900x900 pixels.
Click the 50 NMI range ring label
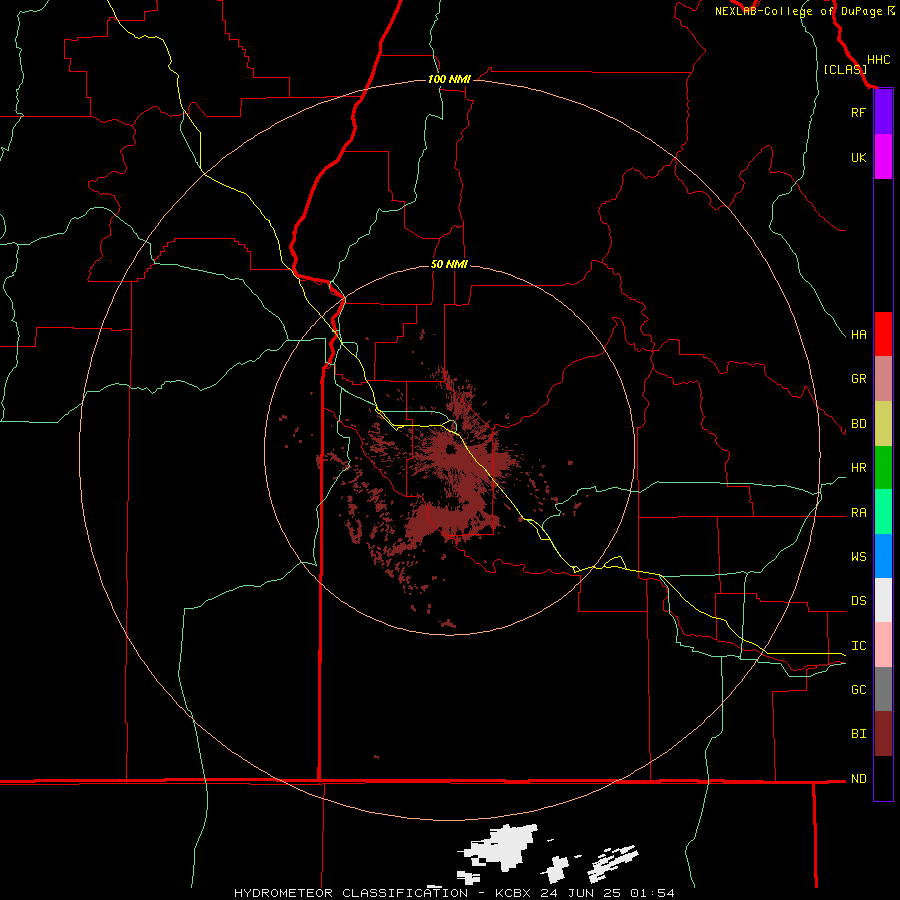click(x=449, y=264)
